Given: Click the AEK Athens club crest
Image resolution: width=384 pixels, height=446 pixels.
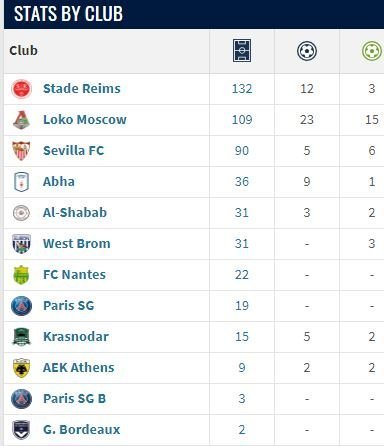Looking at the screenshot, I should tap(21, 368).
